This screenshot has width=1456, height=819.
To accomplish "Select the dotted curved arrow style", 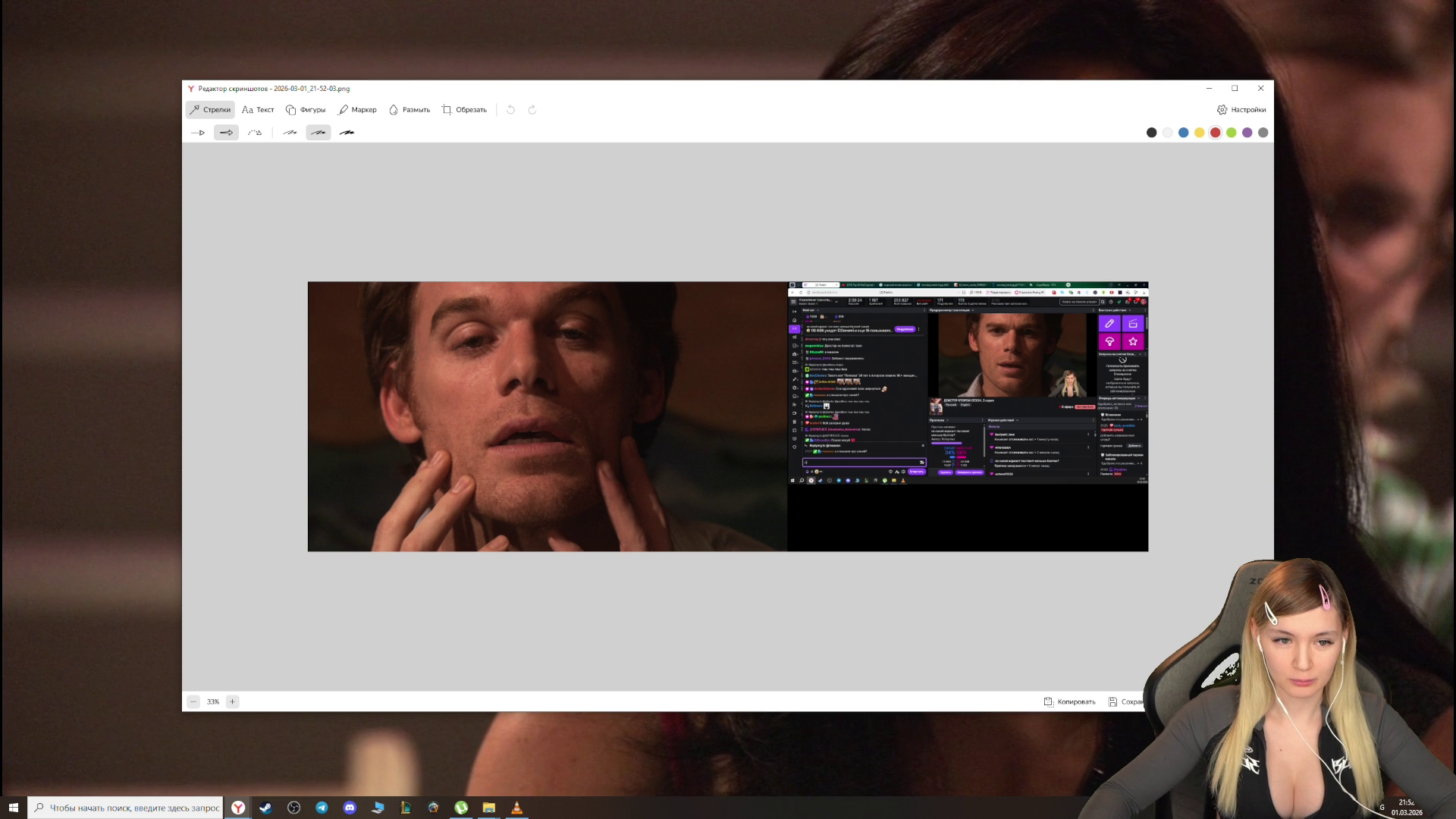I will pos(255,133).
